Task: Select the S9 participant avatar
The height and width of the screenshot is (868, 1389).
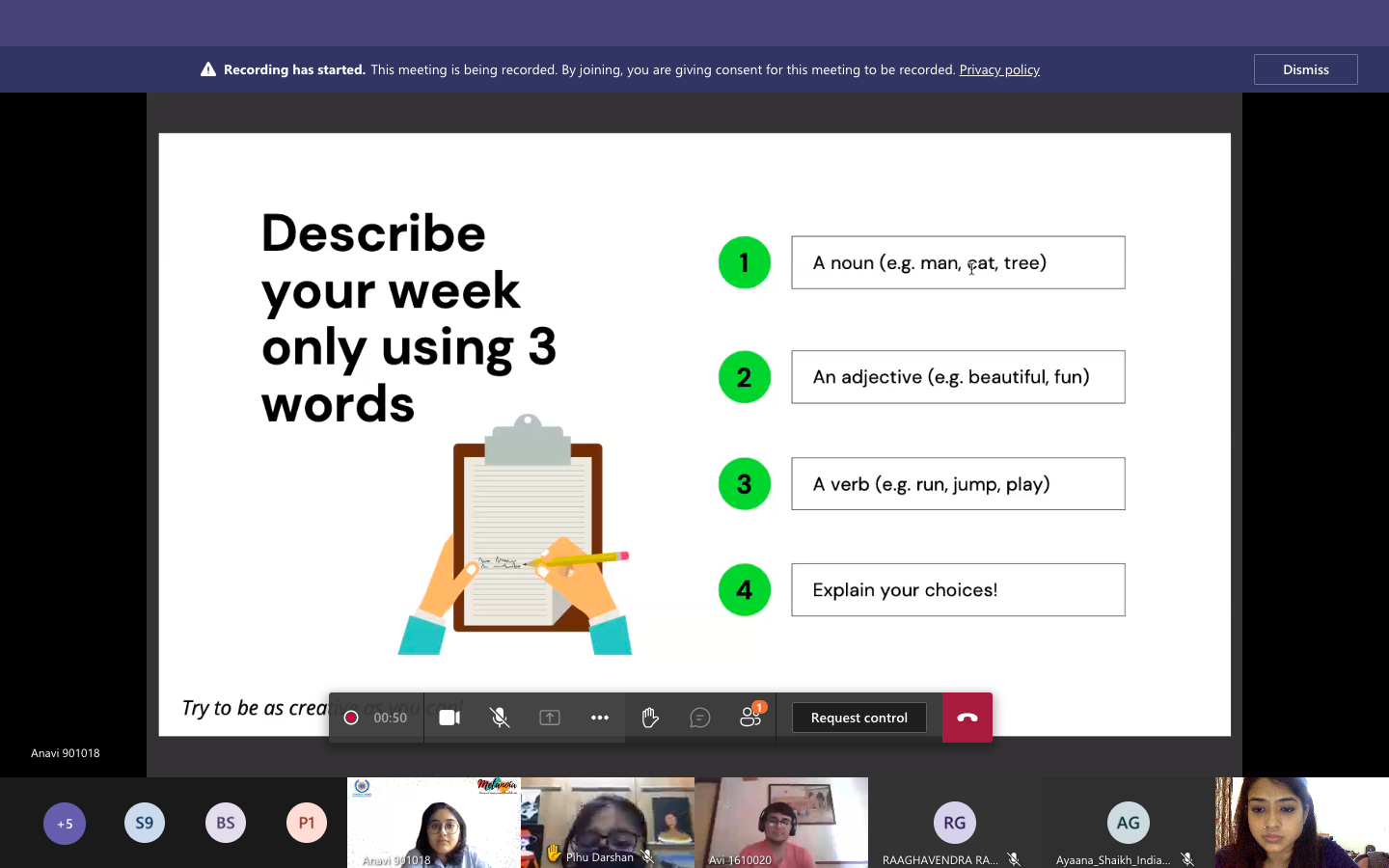Action: pyautogui.click(x=145, y=823)
